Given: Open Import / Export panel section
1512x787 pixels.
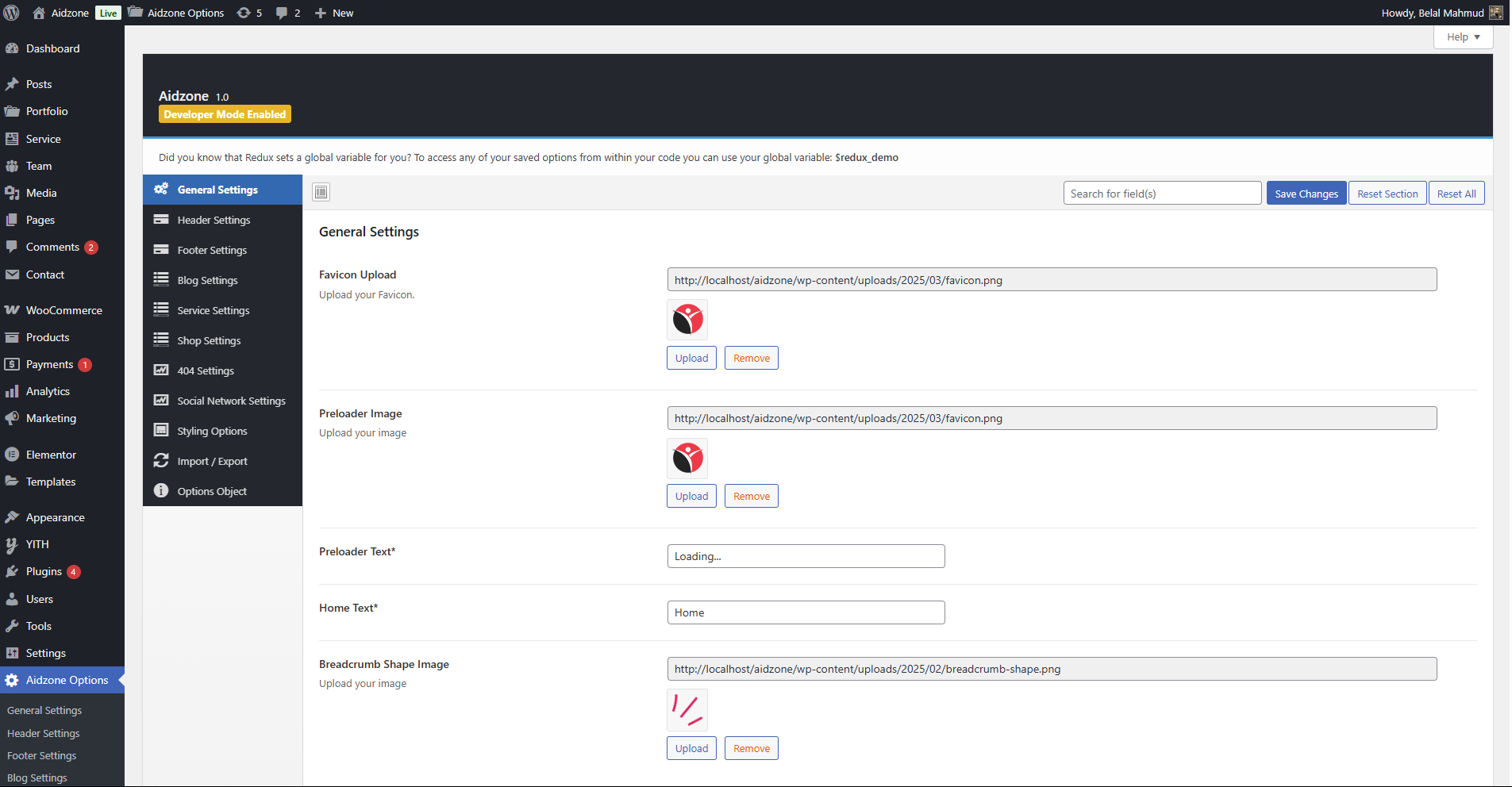Looking at the screenshot, I should pos(212,461).
